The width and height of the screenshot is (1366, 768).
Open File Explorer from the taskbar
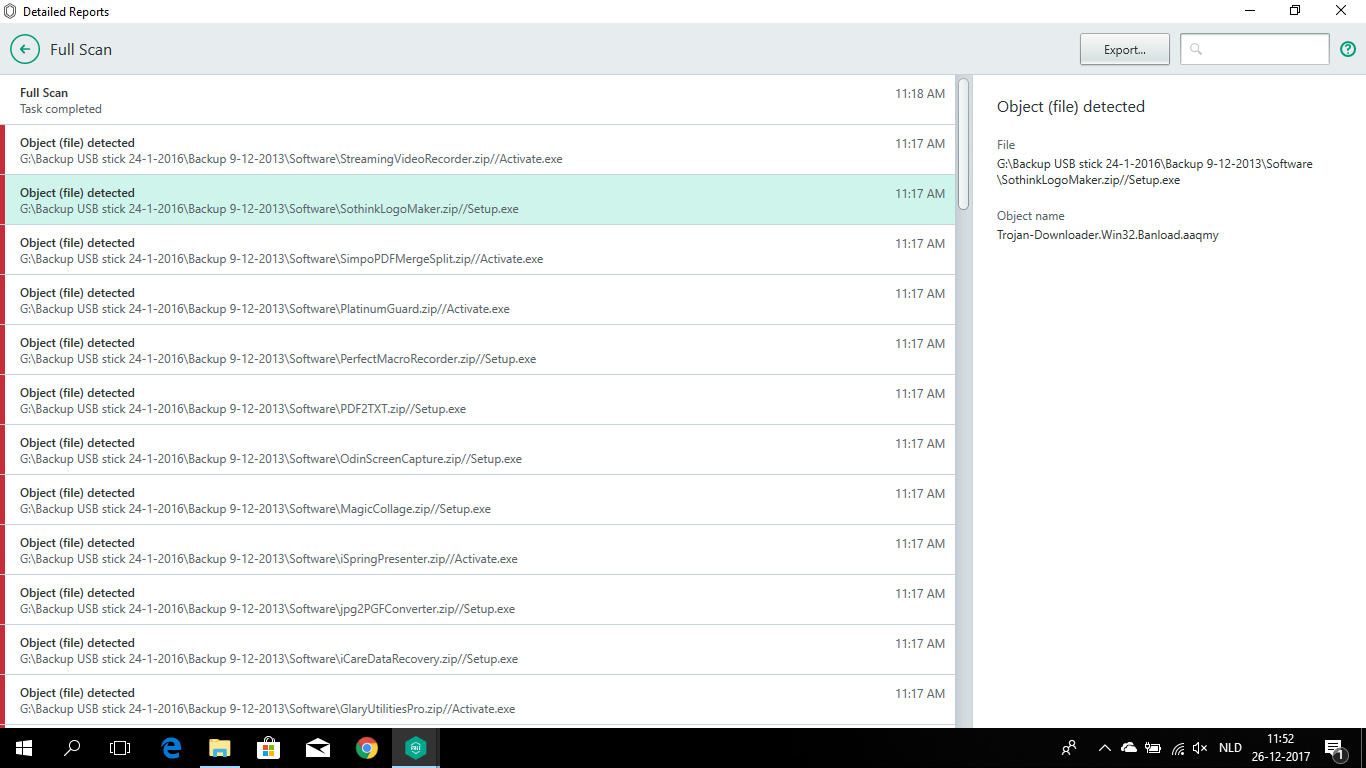pos(220,747)
